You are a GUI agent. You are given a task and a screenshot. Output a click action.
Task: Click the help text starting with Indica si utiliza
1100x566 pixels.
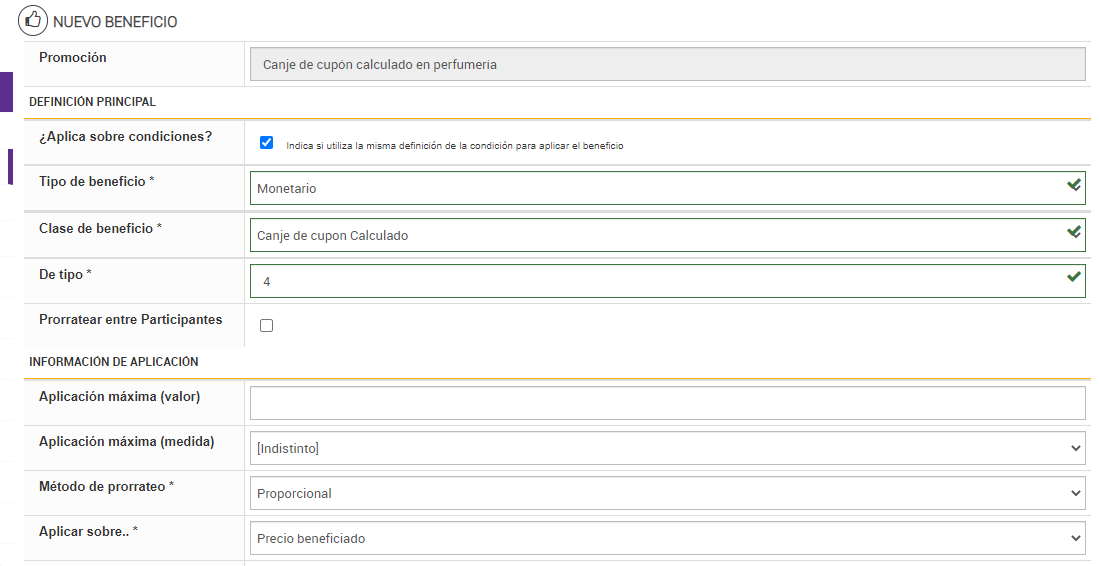[x=455, y=146]
